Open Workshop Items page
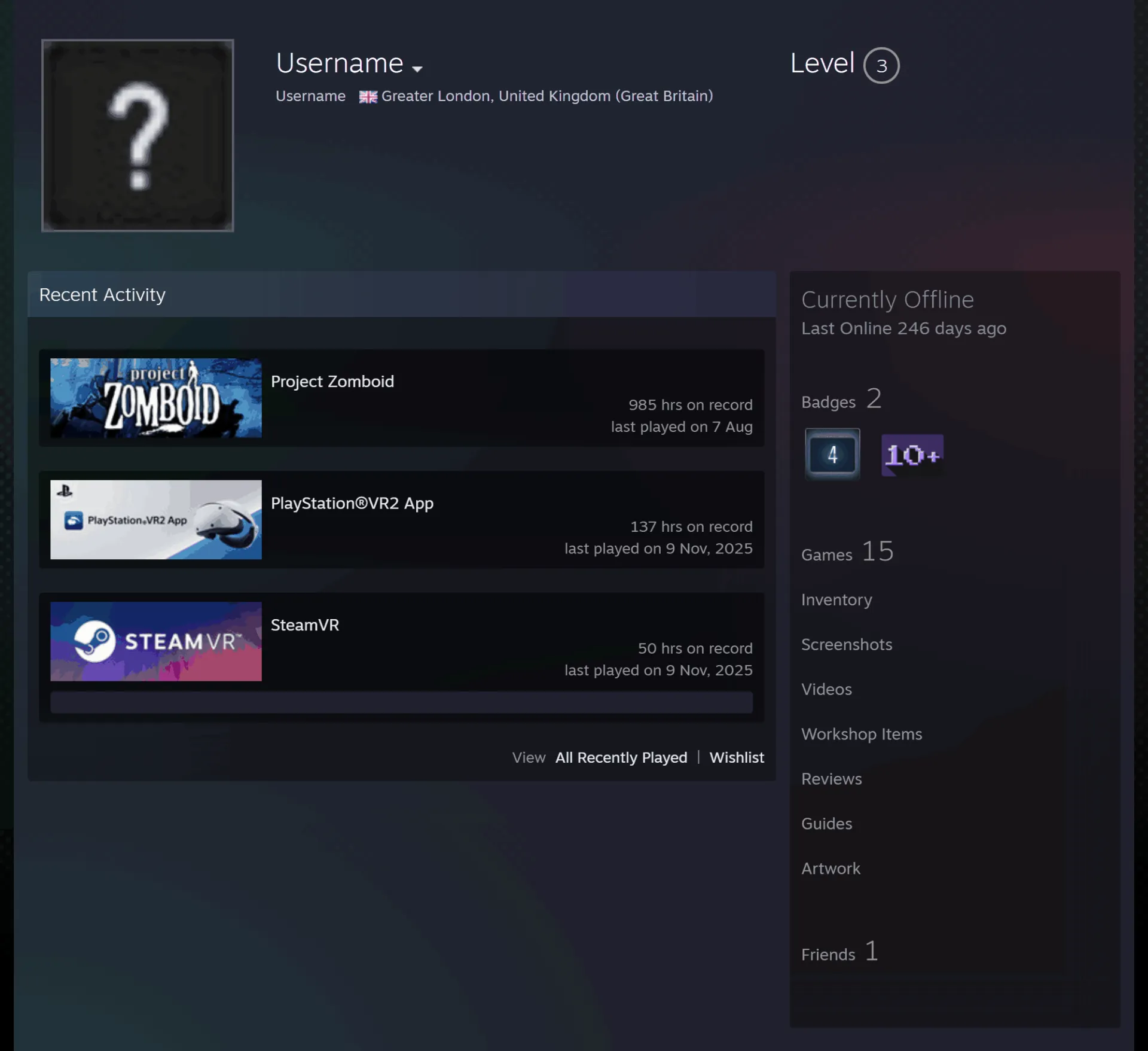Image resolution: width=1148 pixels, height=1051 pixels. pos(862,734)
